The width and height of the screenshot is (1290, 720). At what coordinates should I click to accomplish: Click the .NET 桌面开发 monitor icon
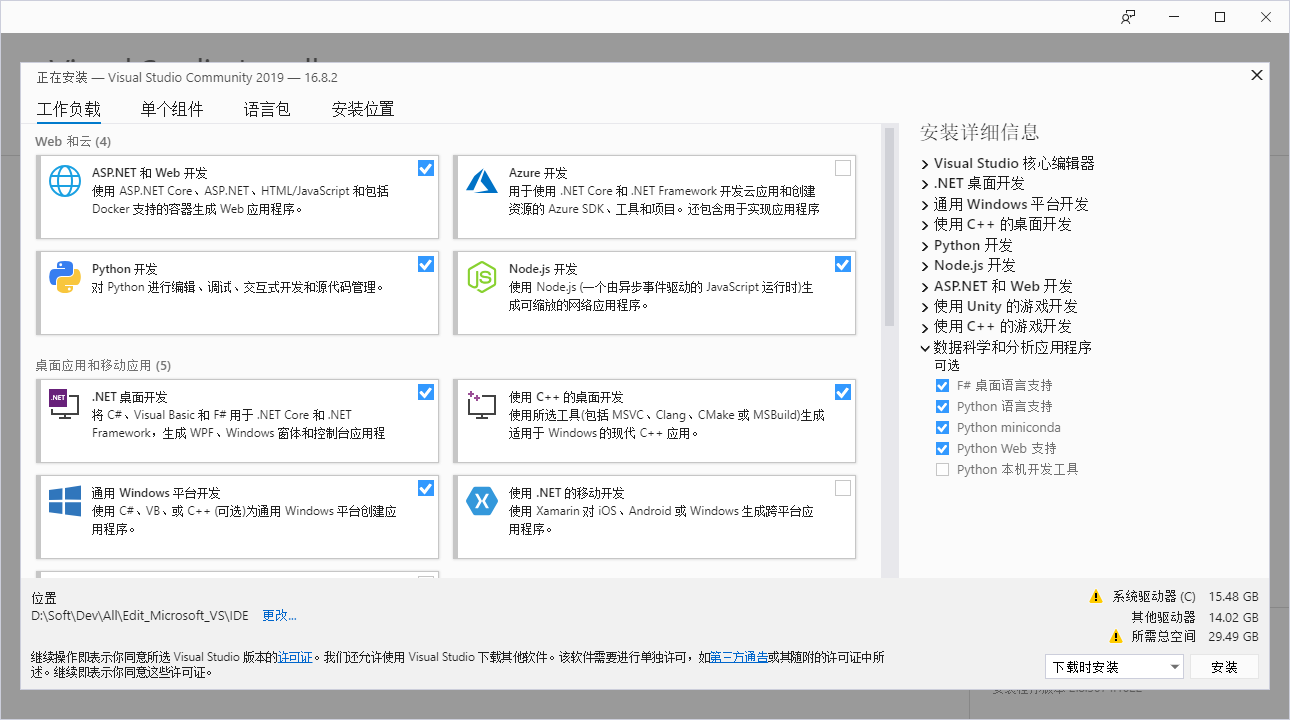coord(64,405)
